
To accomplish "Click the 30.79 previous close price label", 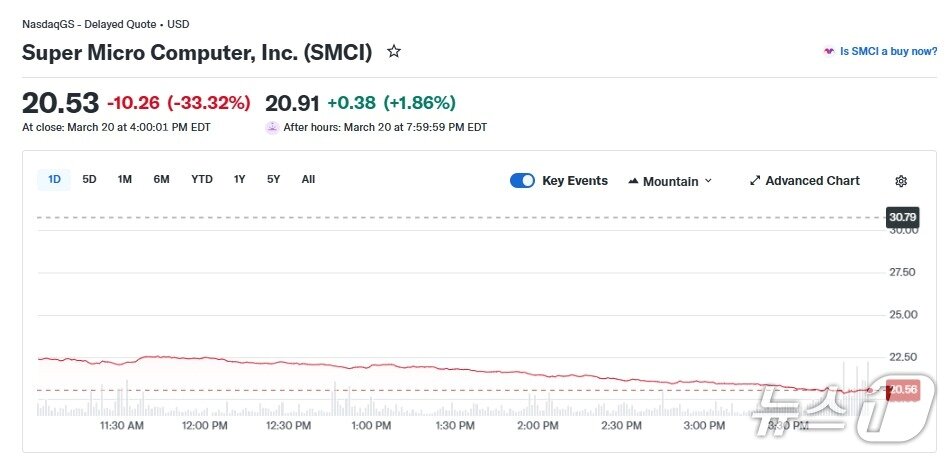I will 902,217.
